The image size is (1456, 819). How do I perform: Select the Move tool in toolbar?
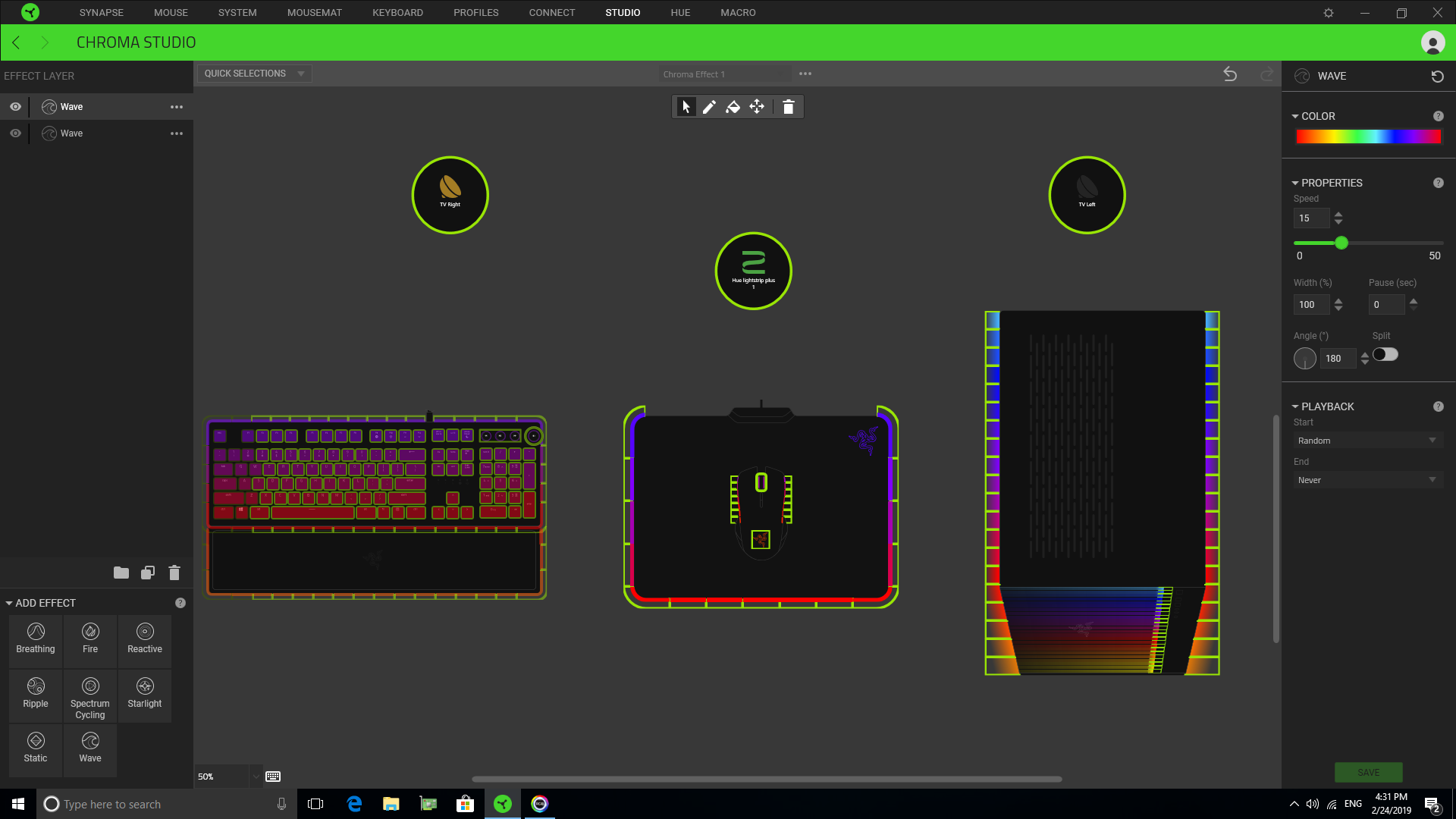tap(757, 107)
